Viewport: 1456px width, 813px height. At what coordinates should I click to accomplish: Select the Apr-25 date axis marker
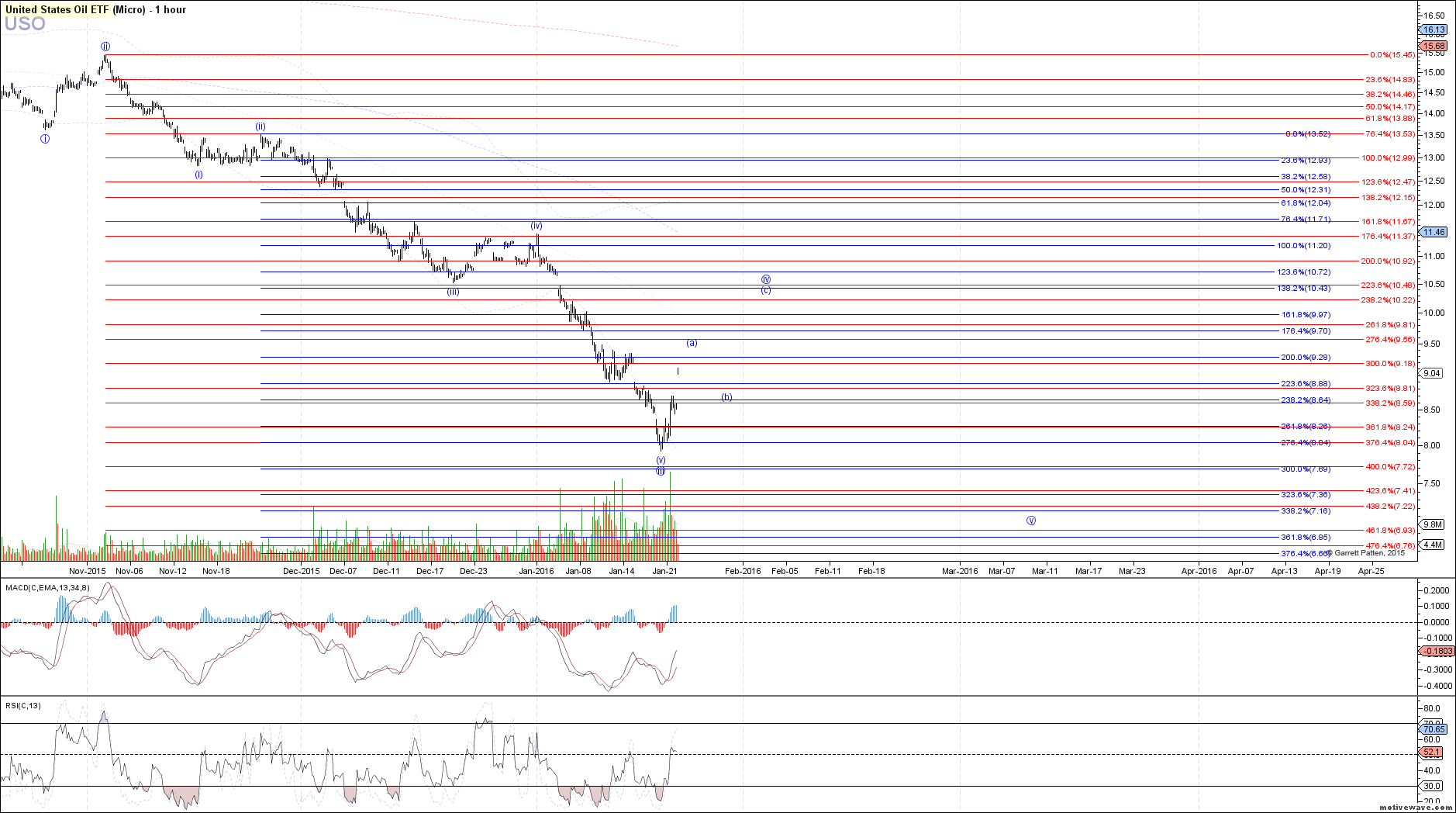tap(1371, 571)
